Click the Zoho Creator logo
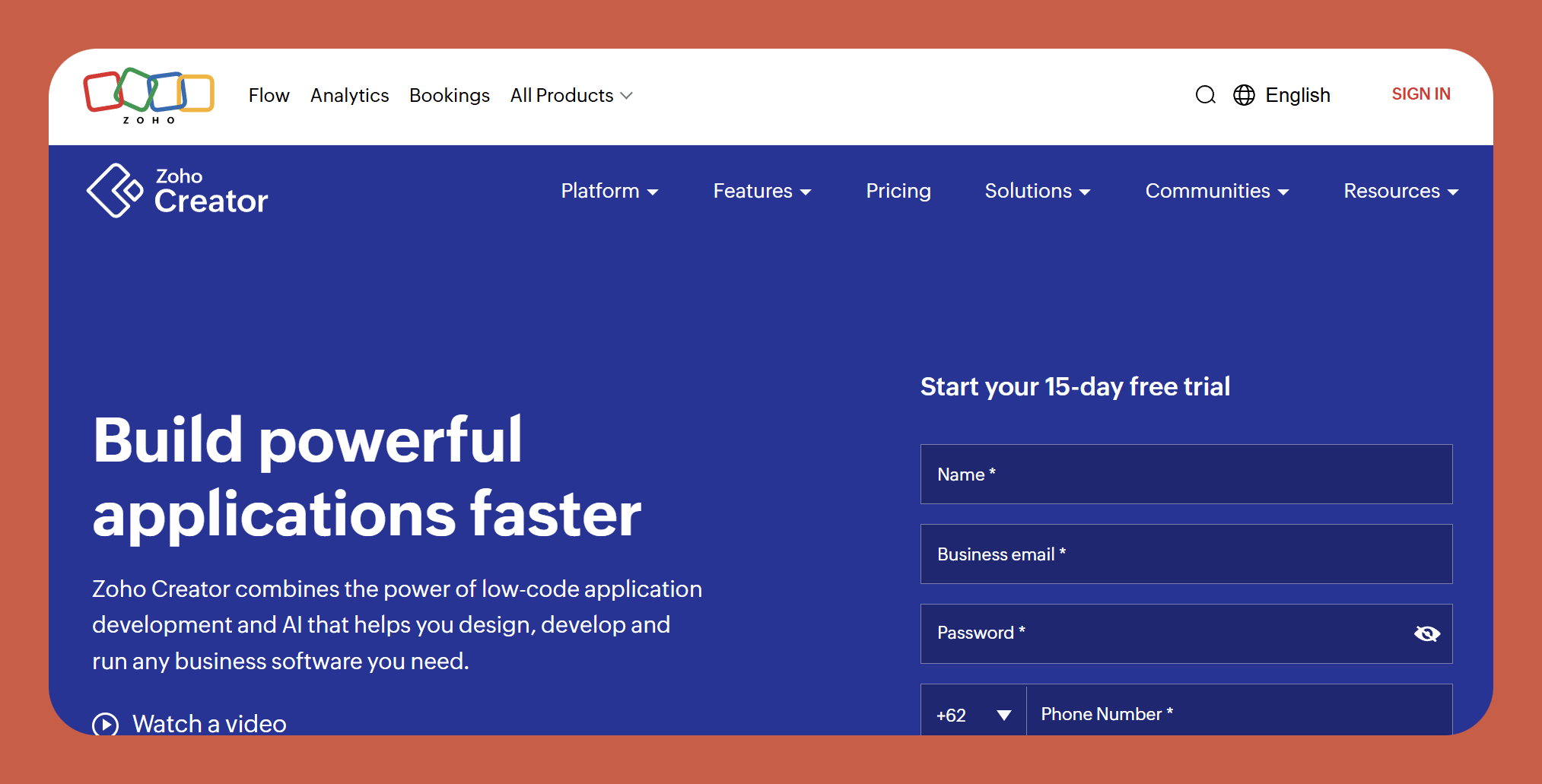This screenshot has height=784, width=1542. point(176,190)
